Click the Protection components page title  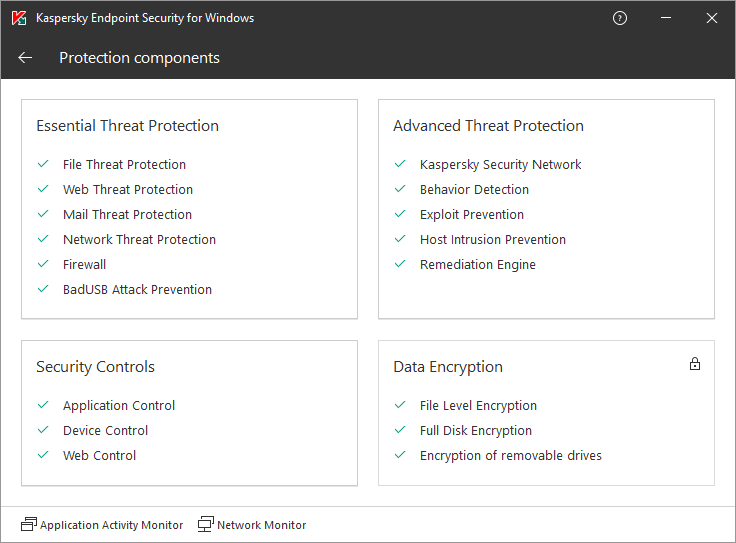click(x=139, y=58)
